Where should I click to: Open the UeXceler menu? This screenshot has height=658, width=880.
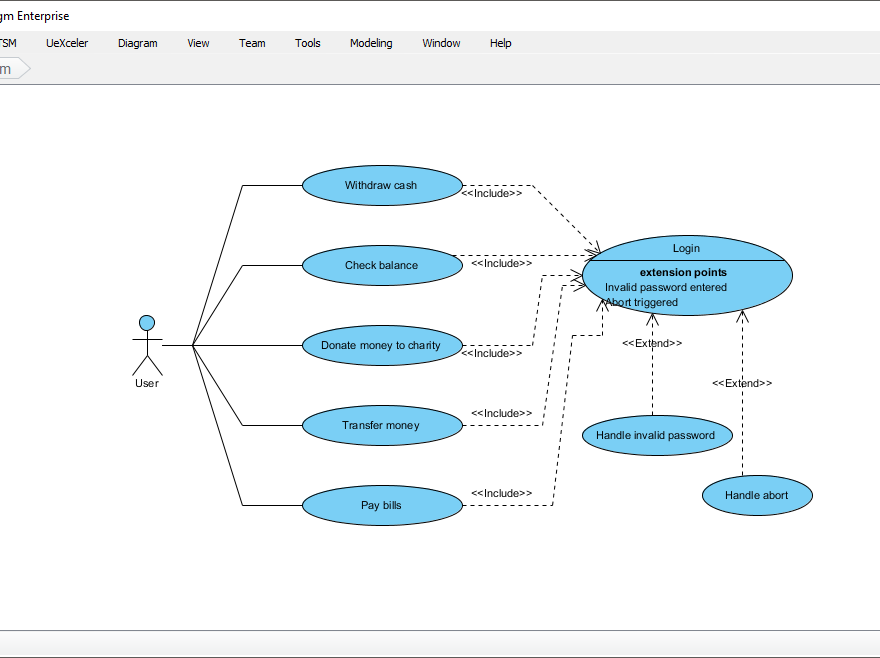66,43
